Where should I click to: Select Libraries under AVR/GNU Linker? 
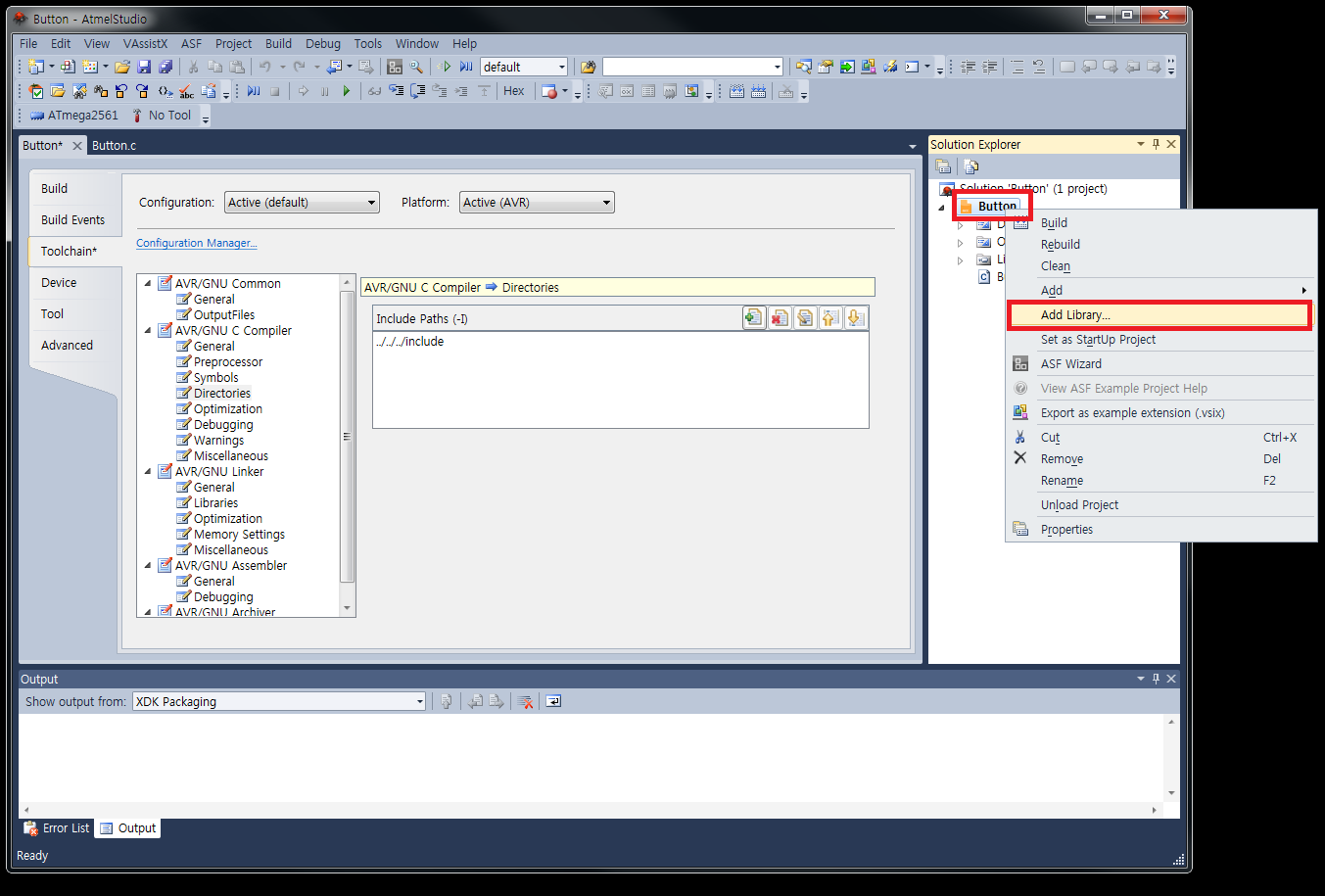pos(215,503)
